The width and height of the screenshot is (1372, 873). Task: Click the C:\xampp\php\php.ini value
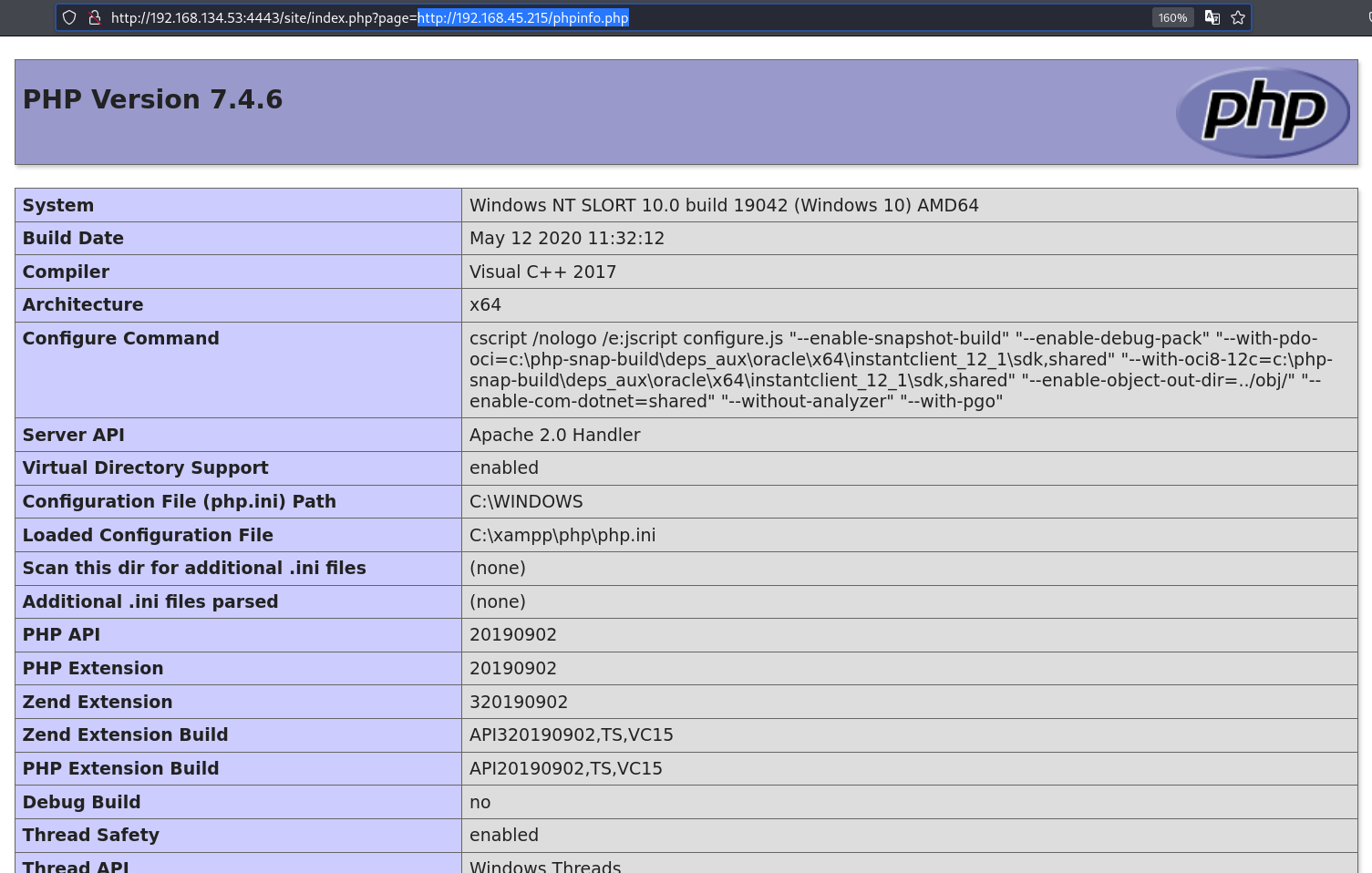point(562,535)
